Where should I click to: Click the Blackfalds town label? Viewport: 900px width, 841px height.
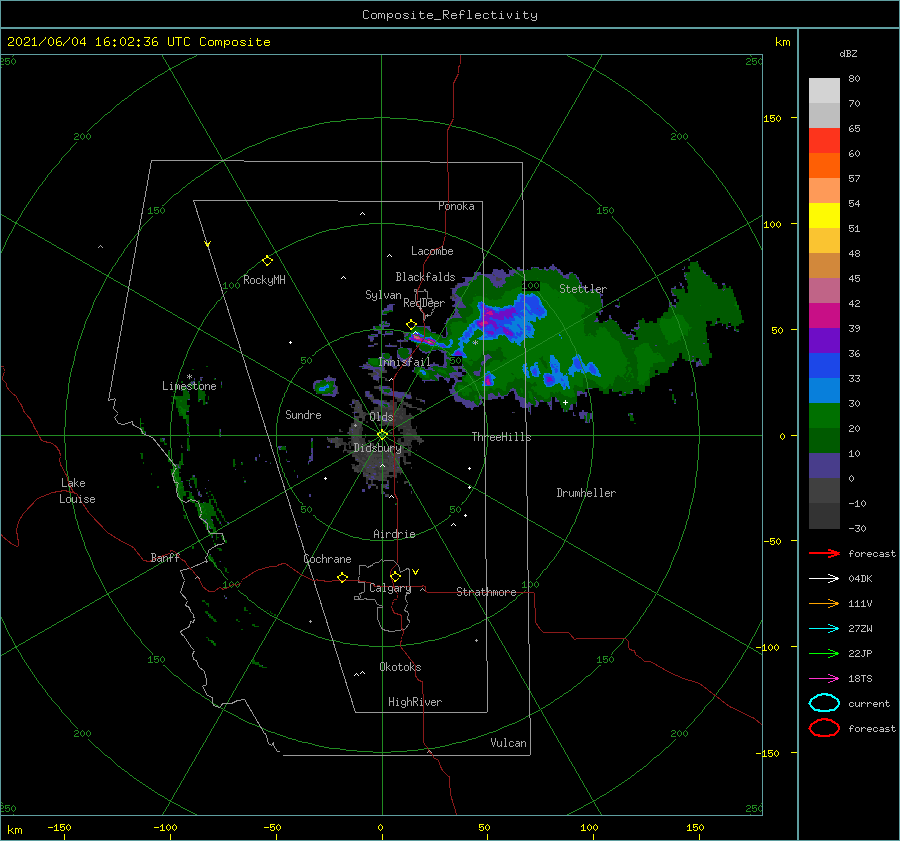pyautogui.click(x=425, y=277)
